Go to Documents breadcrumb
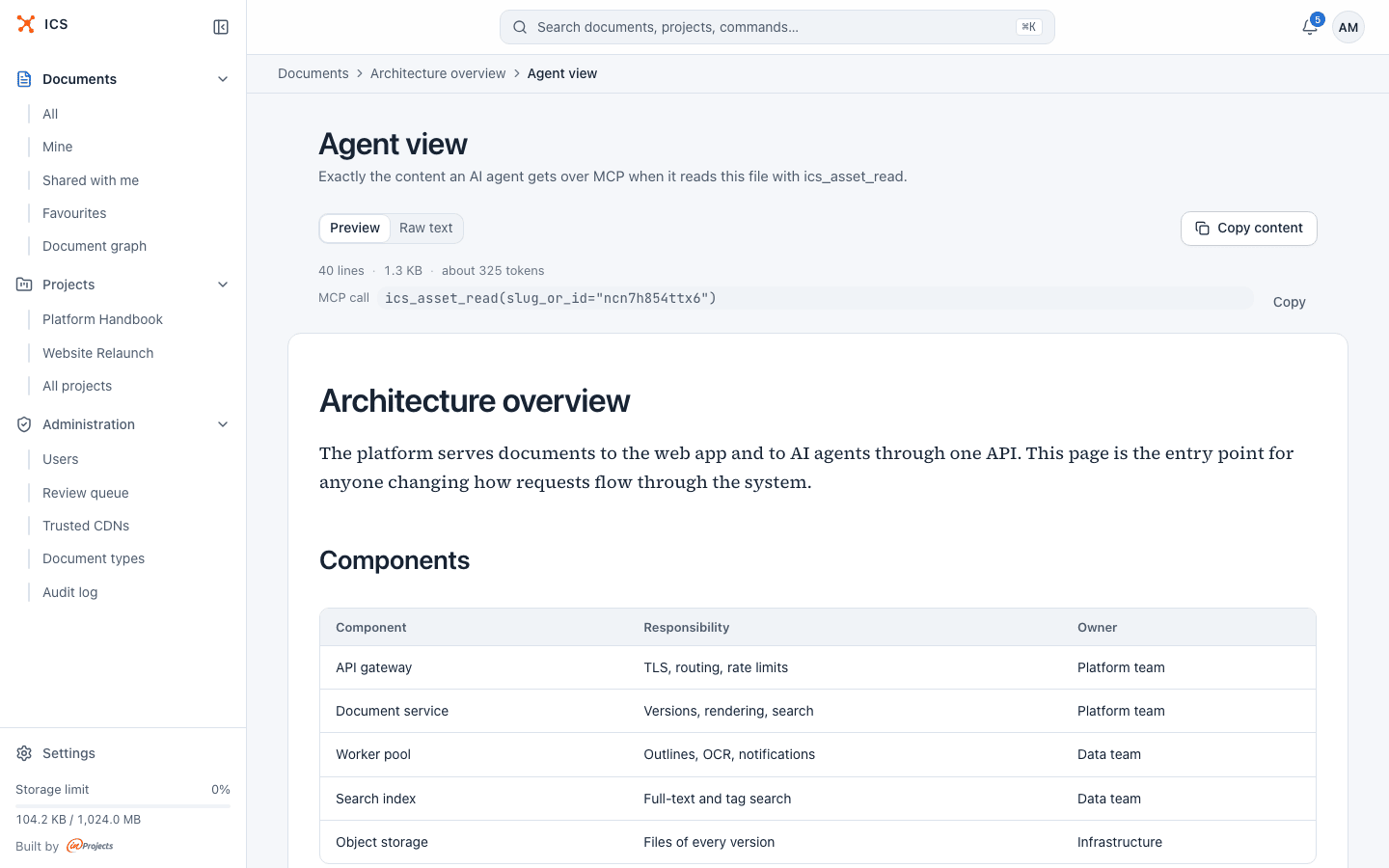 tap(313, 73)
